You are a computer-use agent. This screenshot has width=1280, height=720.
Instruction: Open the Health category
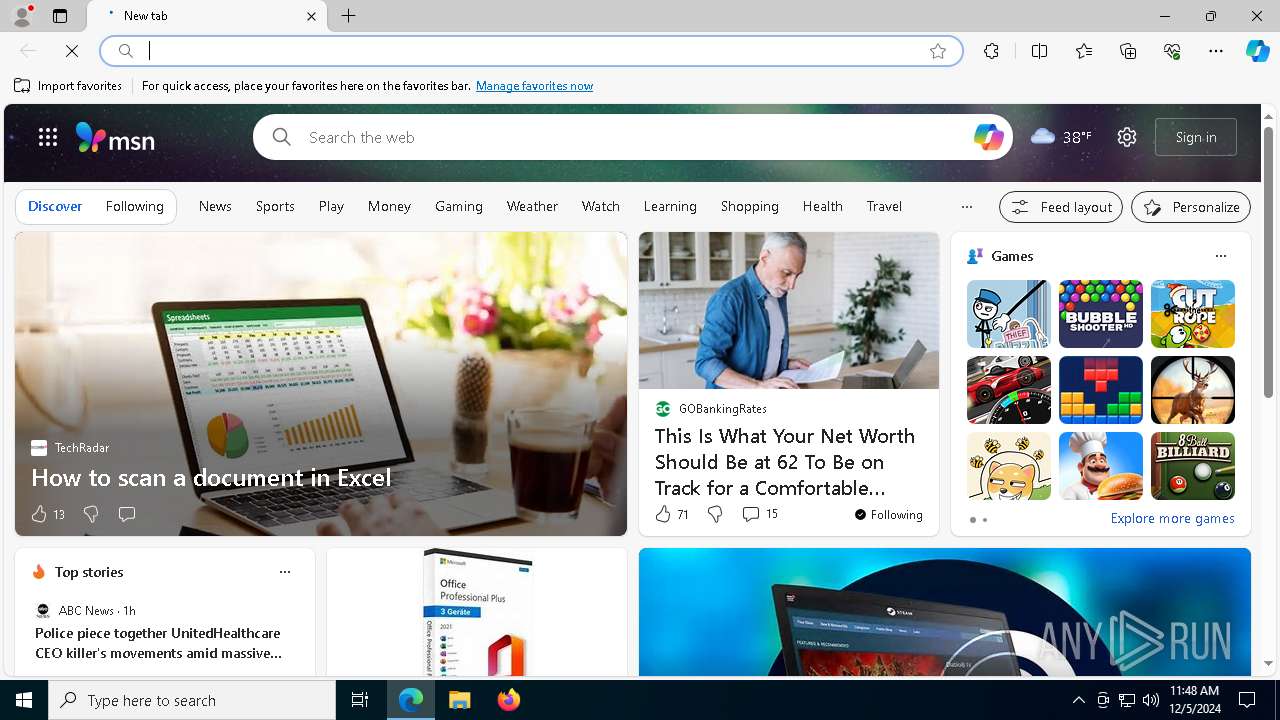(x=823, y=206)
